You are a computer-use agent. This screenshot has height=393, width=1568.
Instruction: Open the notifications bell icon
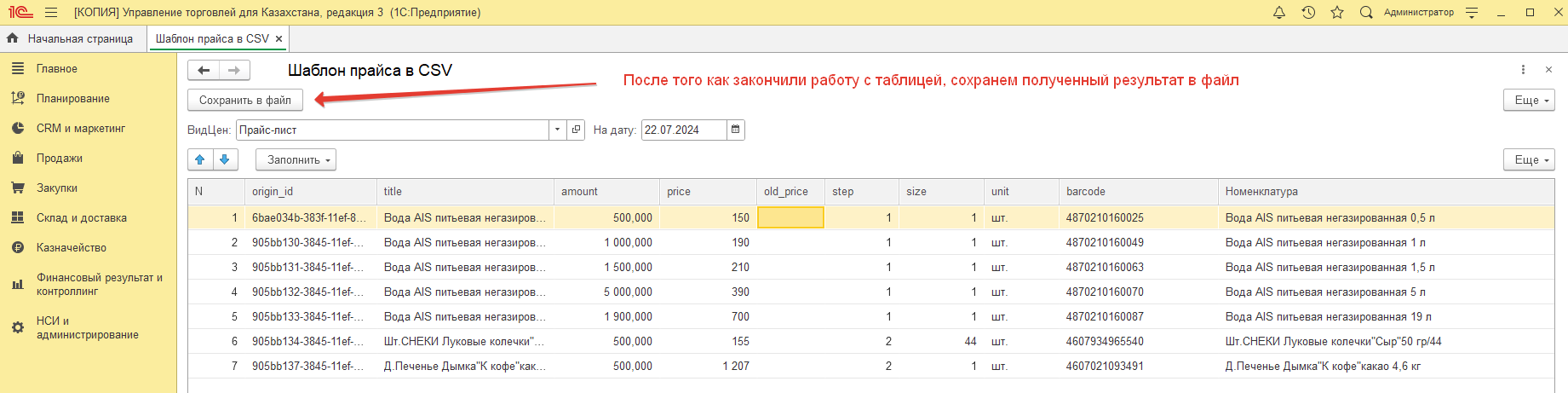click(1278, 13)
